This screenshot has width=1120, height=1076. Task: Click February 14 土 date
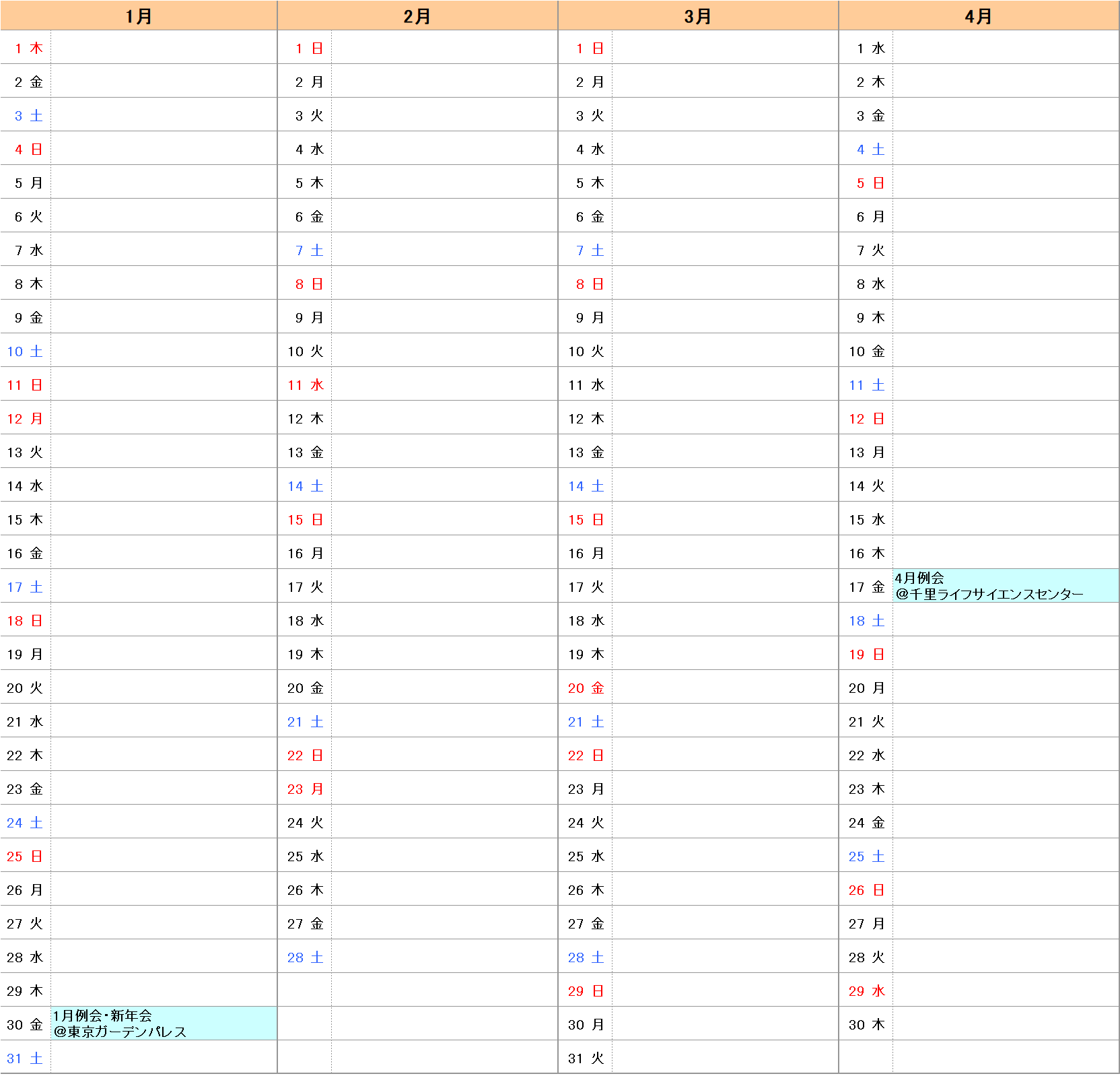305,485
